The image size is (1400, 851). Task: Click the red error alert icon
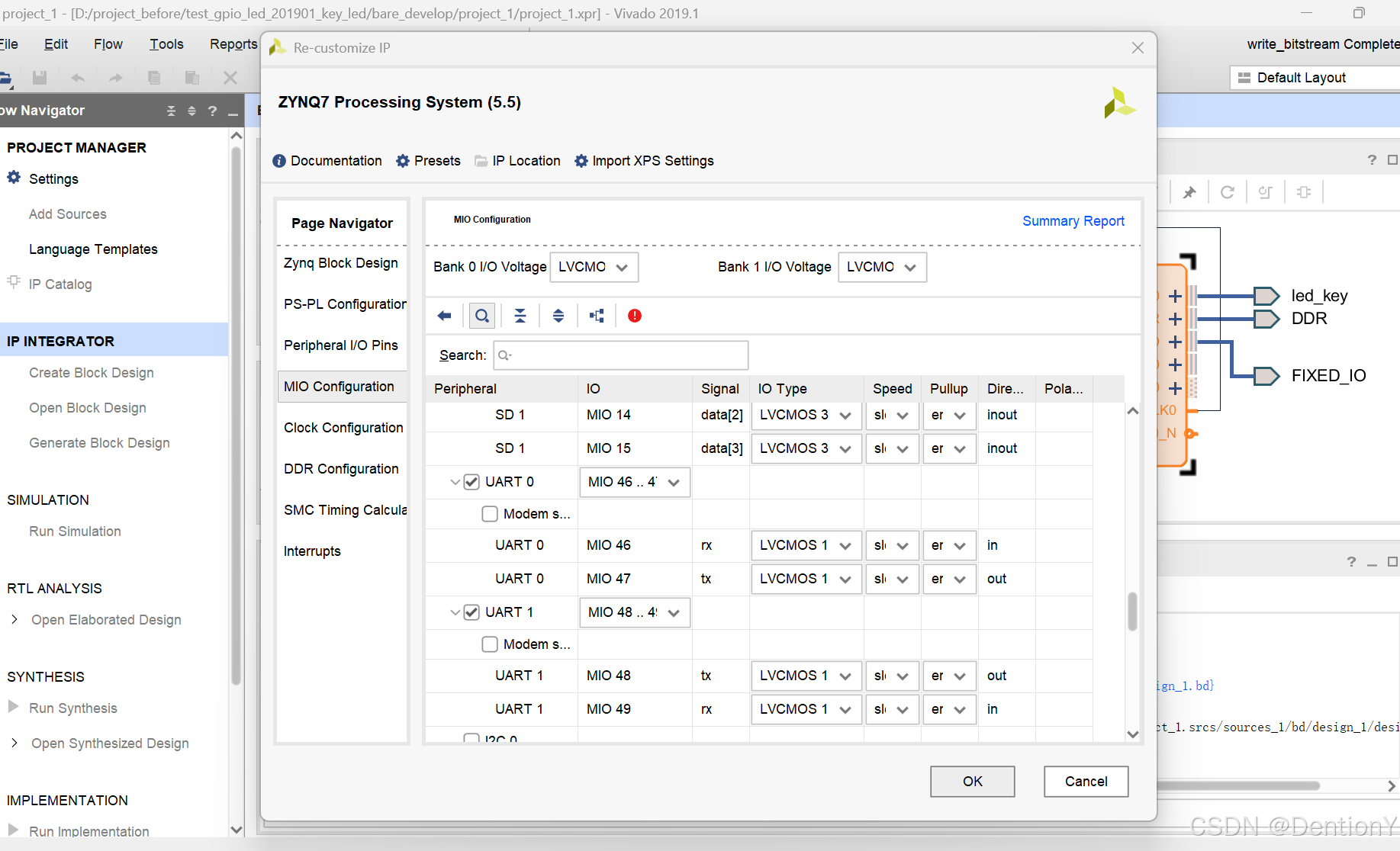635,316
